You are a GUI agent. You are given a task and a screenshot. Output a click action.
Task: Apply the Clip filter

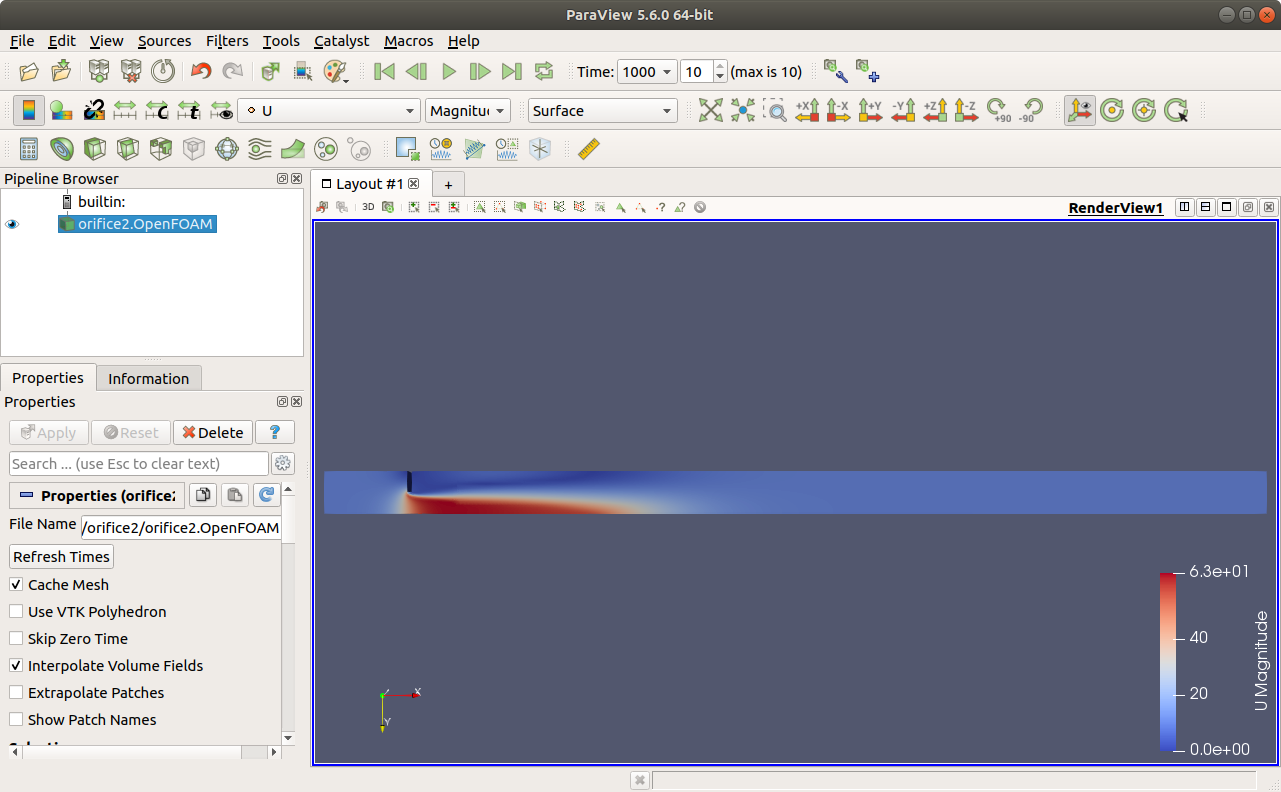(95, 149)
